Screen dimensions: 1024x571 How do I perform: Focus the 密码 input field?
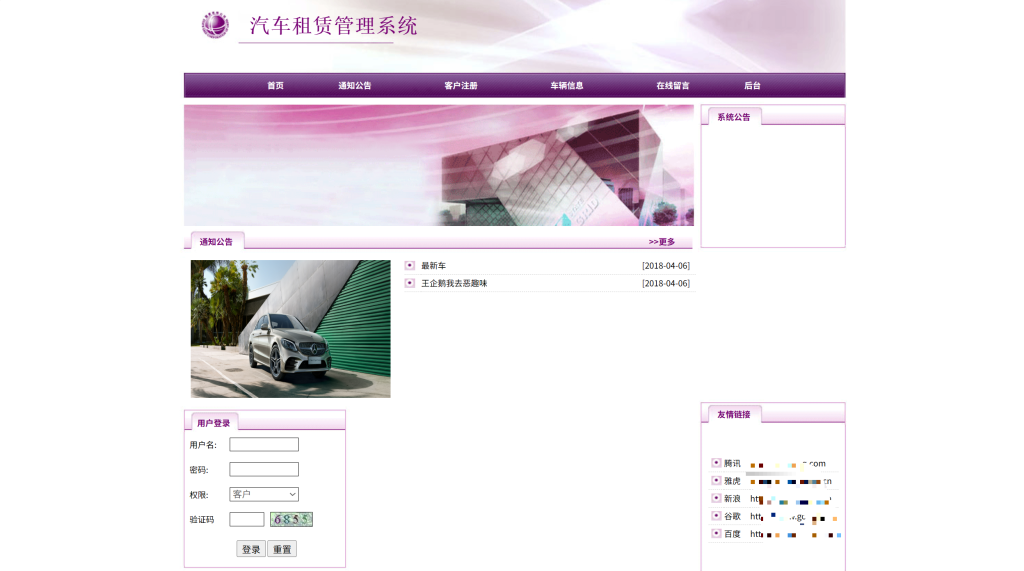click(264, 469)
